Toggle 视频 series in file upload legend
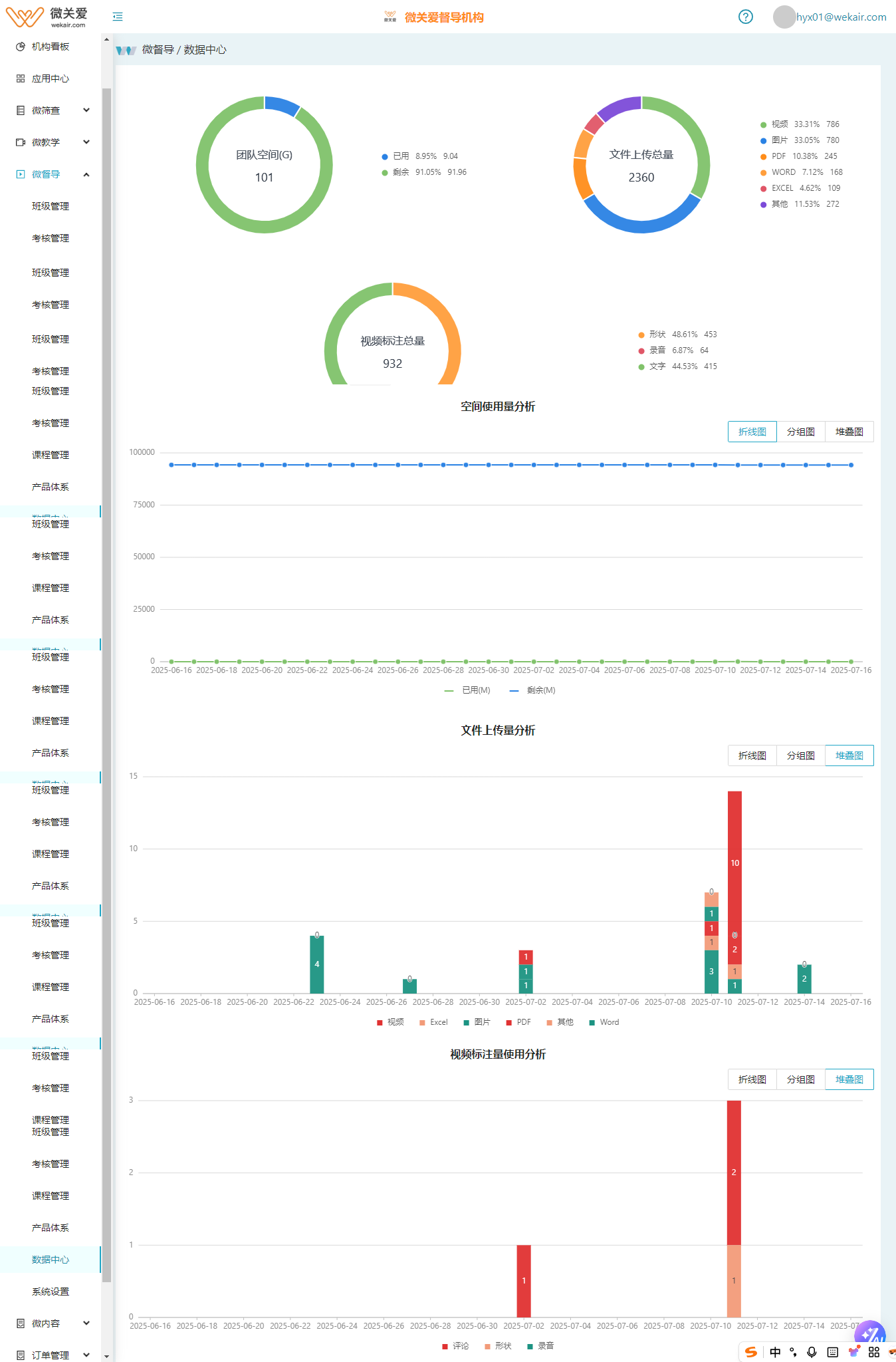Screen dimensions: 896x1362 coord(390,1022)
